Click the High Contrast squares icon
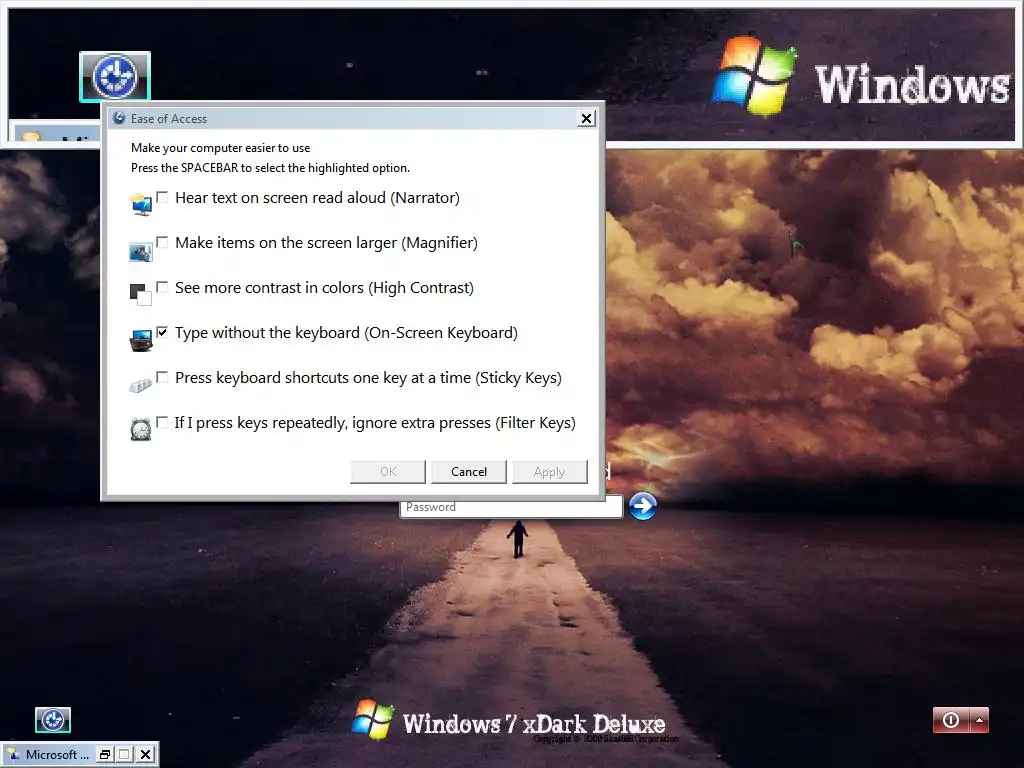1024x768 pixels. click(x=141, y=295)
